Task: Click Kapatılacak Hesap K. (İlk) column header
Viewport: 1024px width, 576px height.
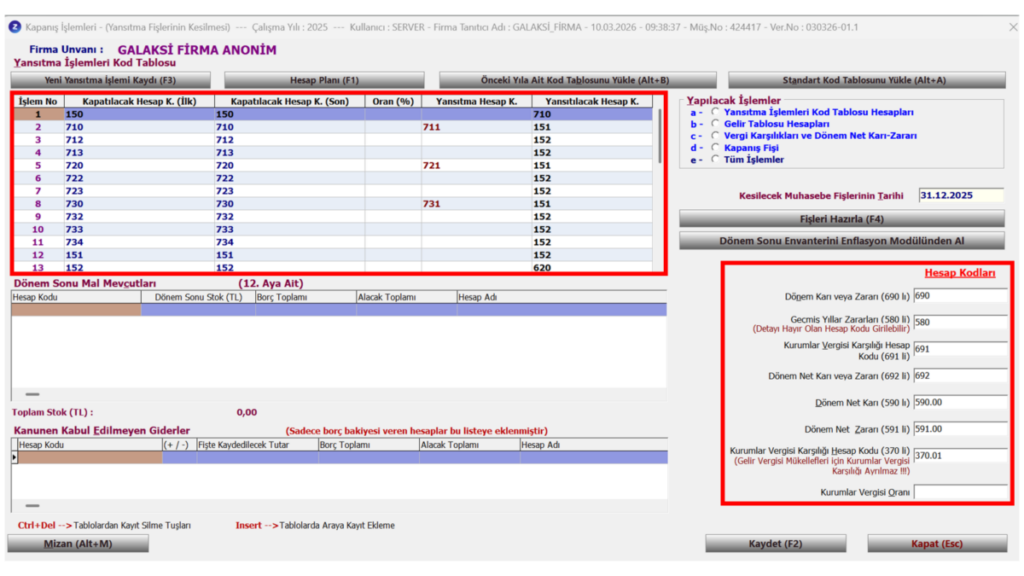Action: click(x=138, y=101)
